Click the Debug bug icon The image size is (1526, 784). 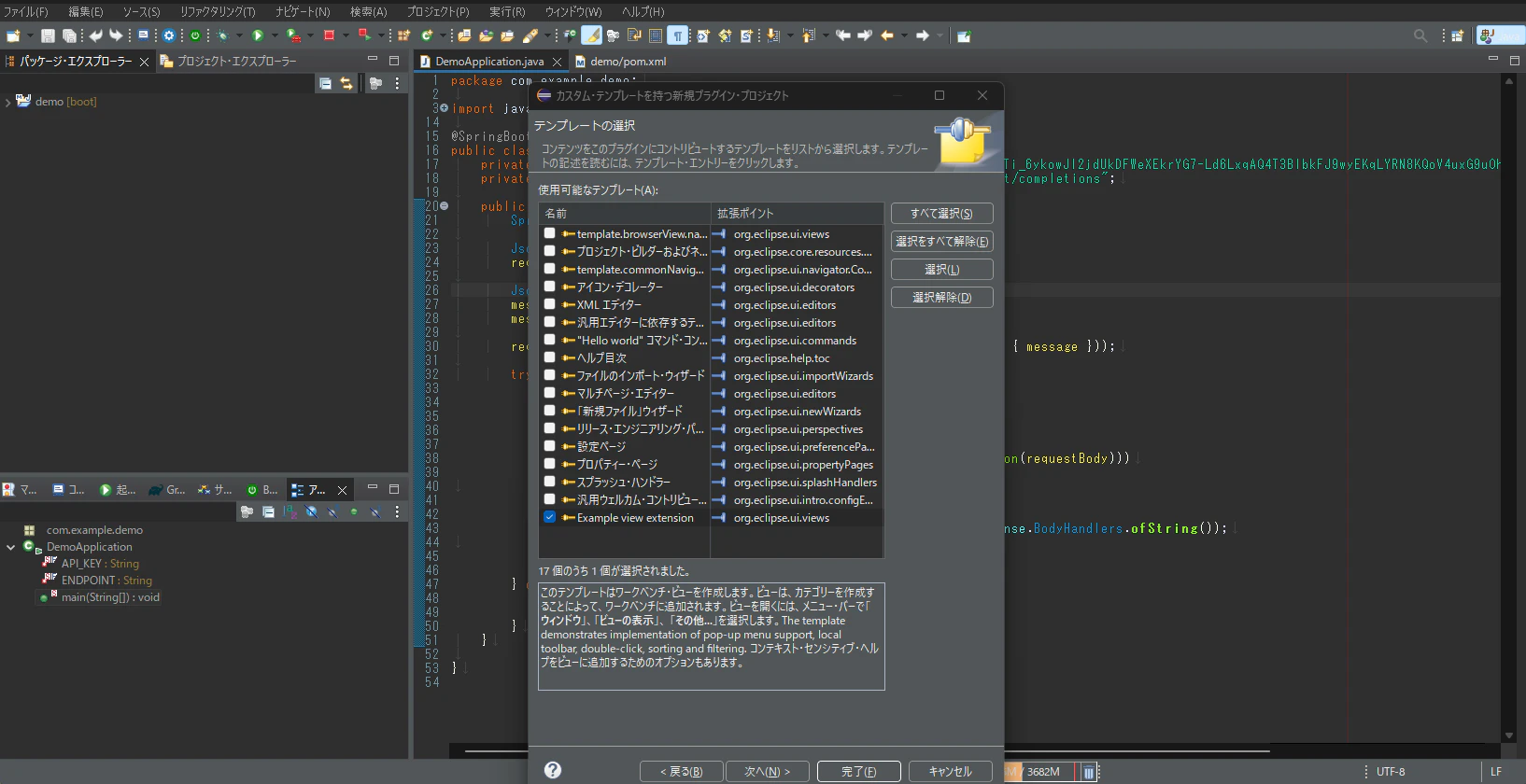(x=222, y=35)
